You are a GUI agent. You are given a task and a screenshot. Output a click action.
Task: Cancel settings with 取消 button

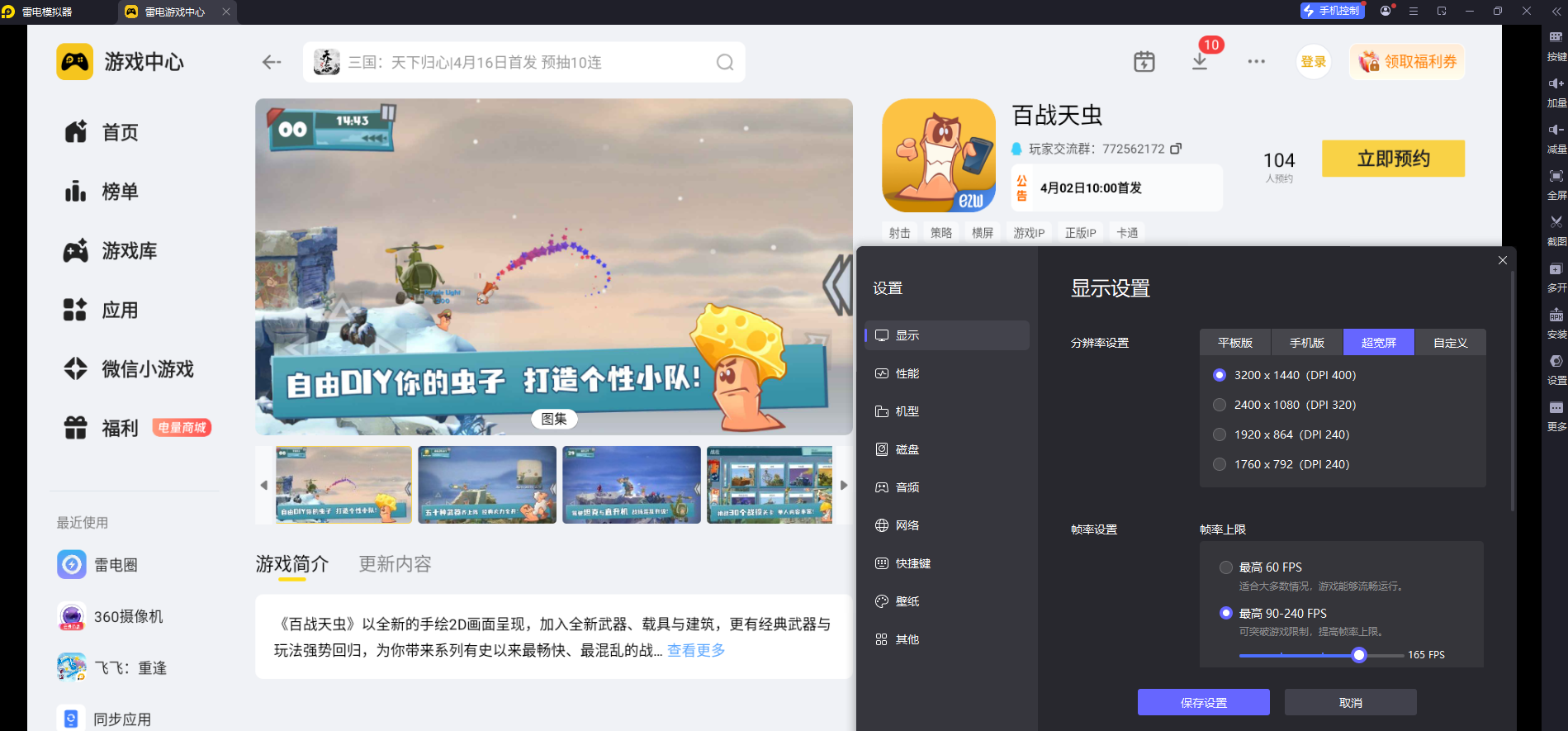1351,702
